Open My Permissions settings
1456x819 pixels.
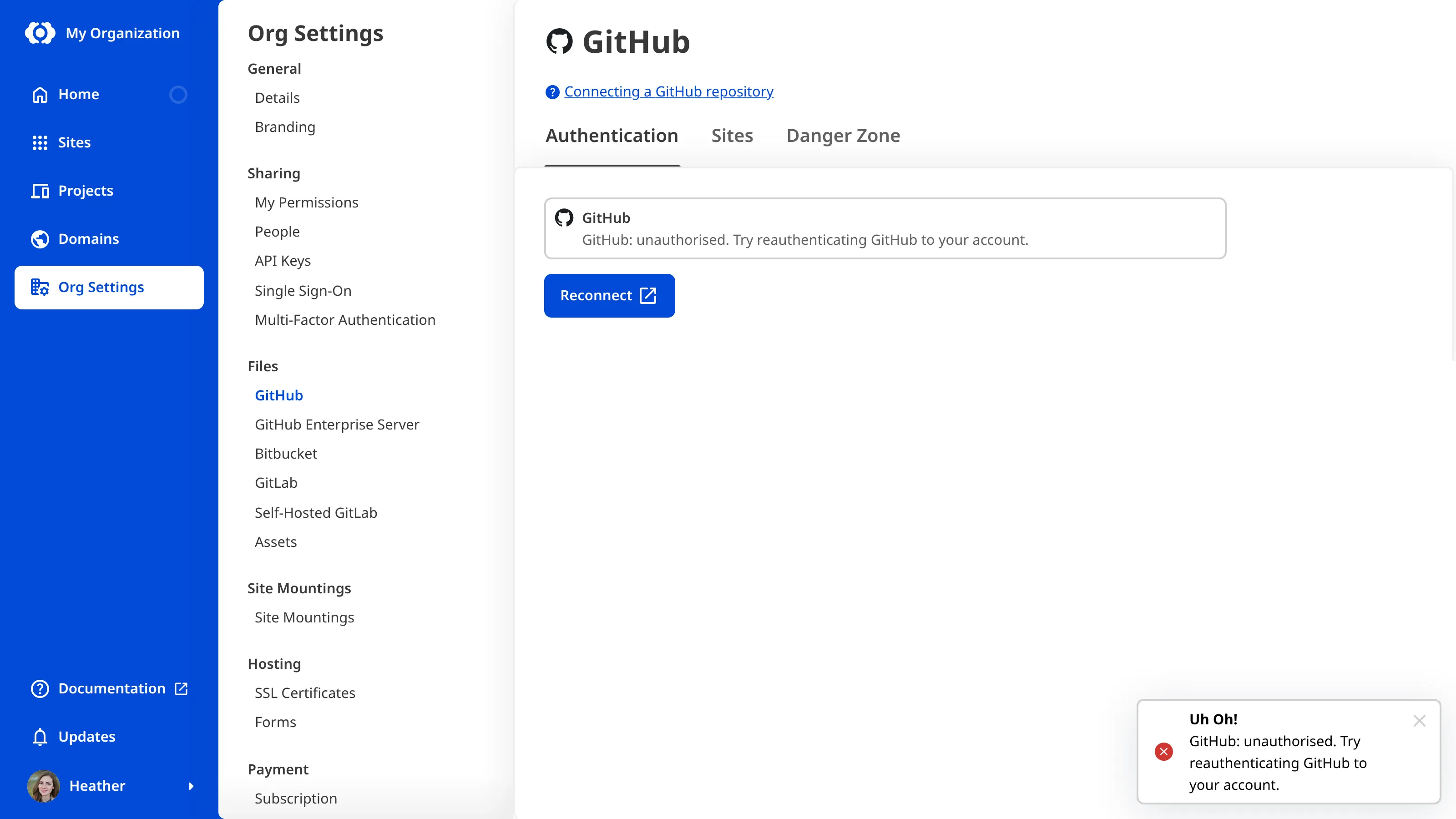(306, 202)
